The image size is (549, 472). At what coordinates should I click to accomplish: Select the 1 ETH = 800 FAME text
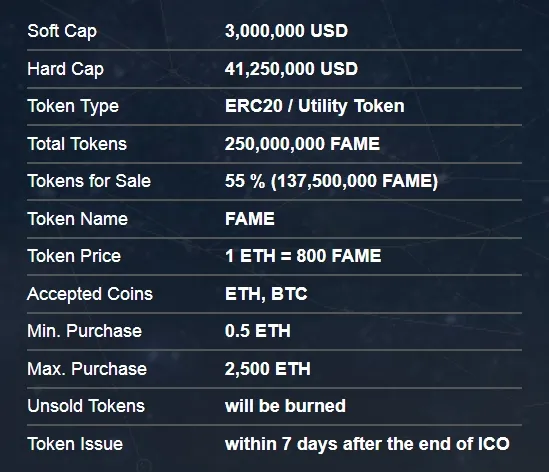pos(303,256)
